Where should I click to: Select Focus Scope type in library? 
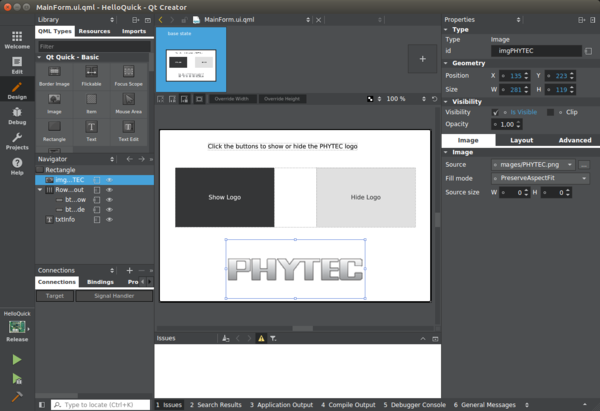128,76
